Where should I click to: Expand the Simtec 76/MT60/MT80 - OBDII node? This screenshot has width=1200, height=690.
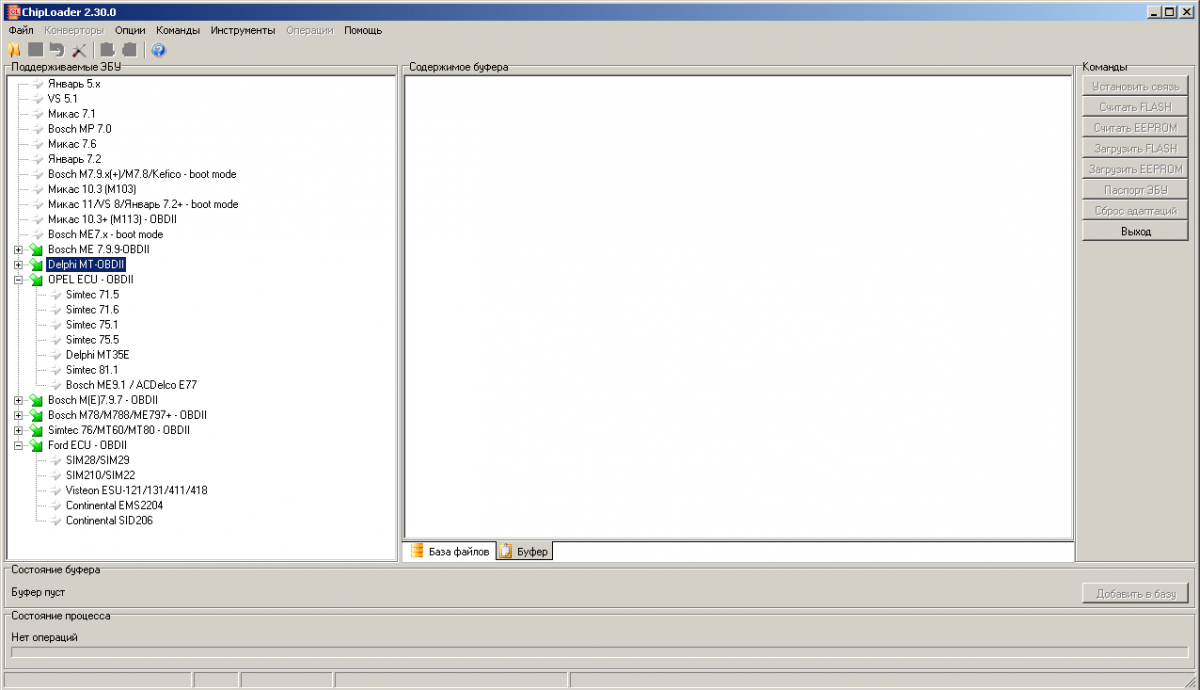pos(19,430)
